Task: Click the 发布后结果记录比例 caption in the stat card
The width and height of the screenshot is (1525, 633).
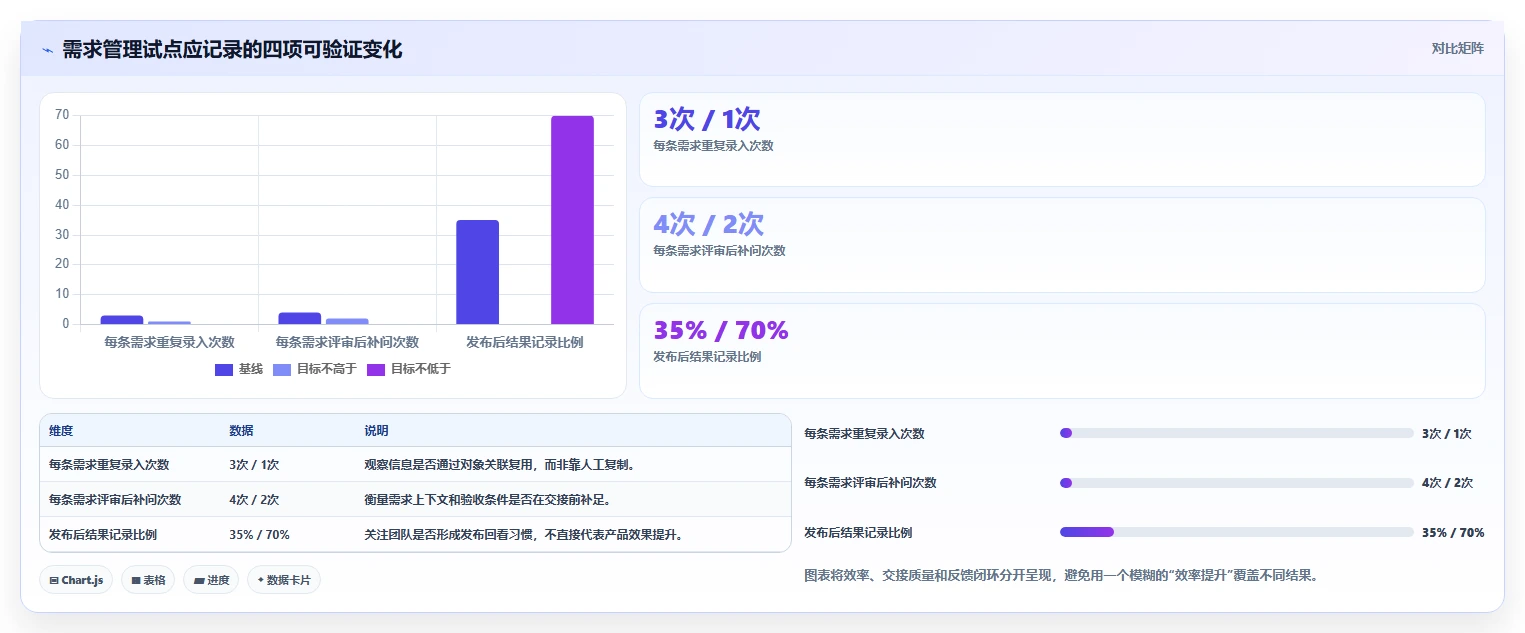Action: point(707,357)
